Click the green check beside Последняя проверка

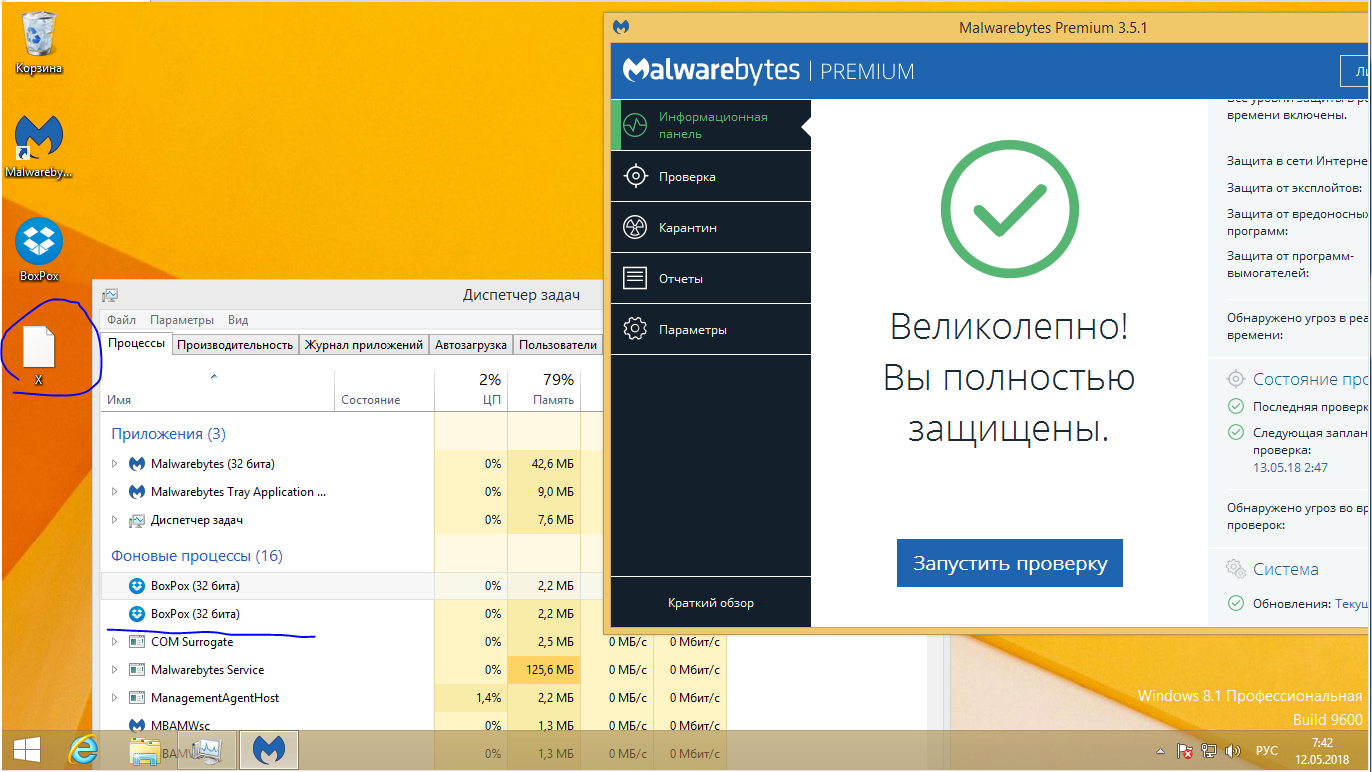click(1236, 406)
